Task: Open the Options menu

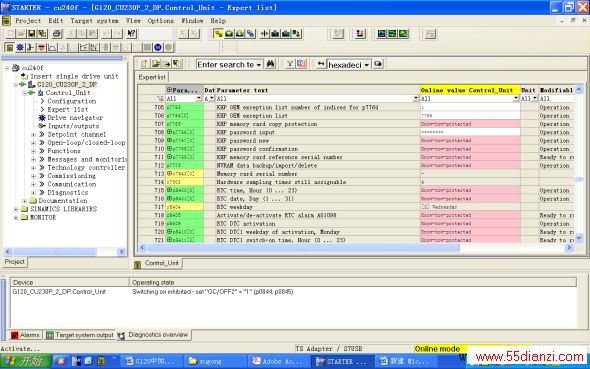Action: (161, 21)
